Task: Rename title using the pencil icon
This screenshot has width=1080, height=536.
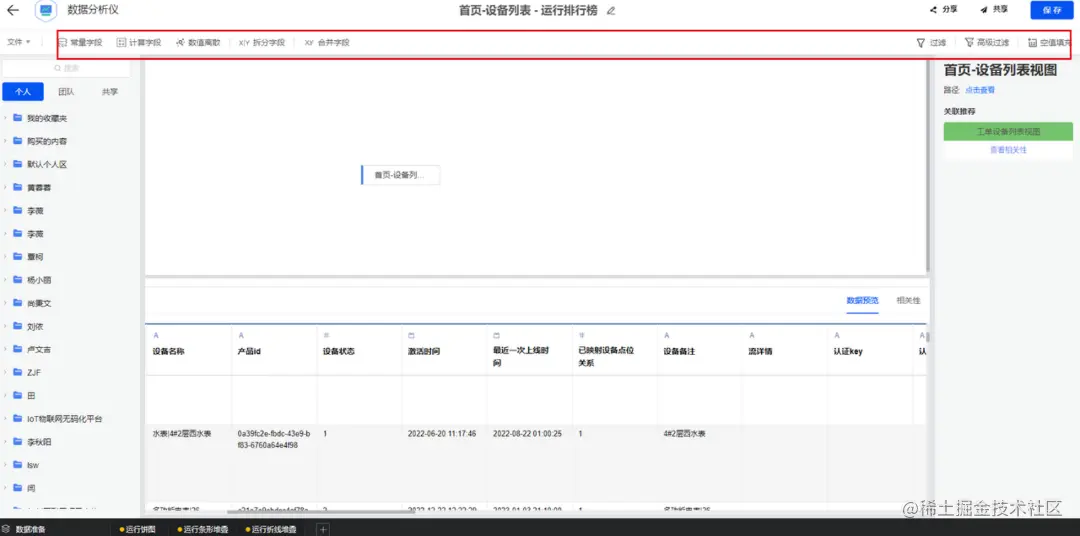Action: (610, 10)
